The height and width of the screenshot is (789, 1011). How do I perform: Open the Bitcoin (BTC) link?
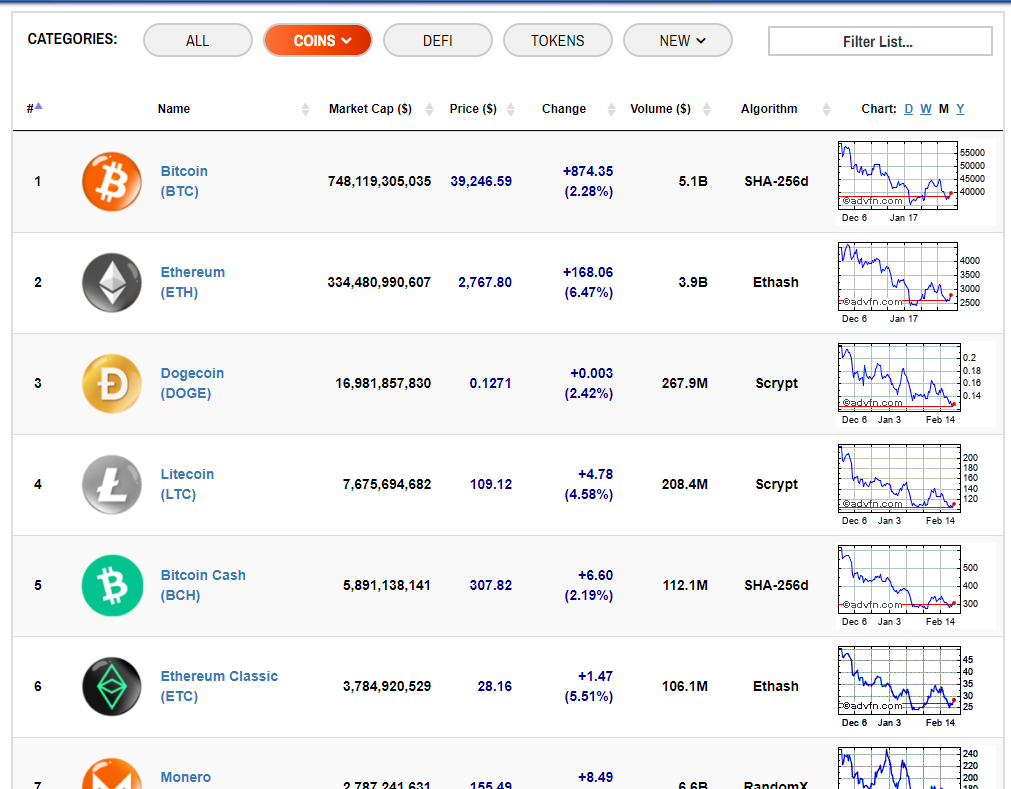pyautogui.click(x=184, y=181)
